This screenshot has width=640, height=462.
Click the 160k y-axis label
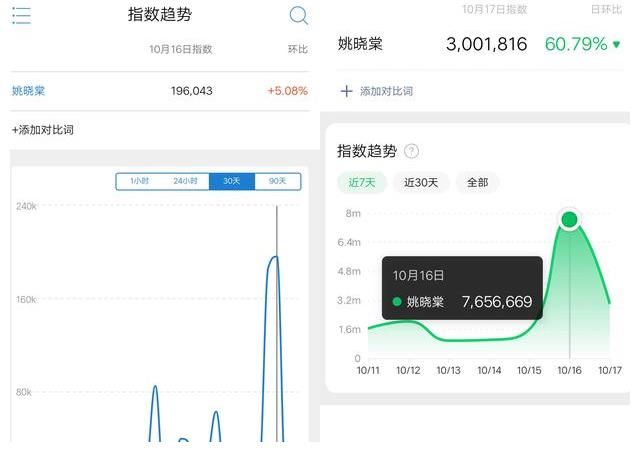coord(26,300)
